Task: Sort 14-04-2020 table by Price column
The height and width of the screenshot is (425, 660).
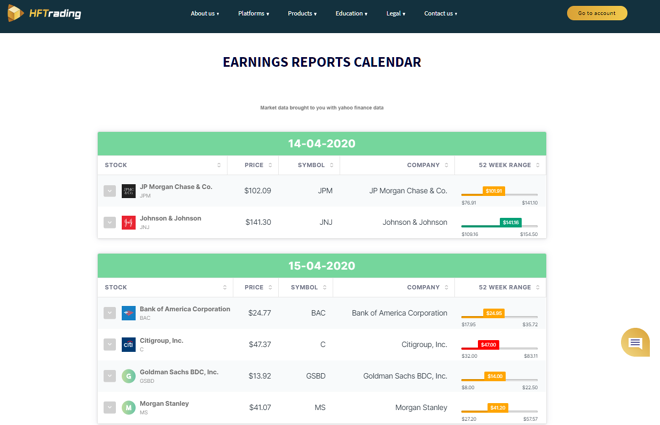Action: 270,165
